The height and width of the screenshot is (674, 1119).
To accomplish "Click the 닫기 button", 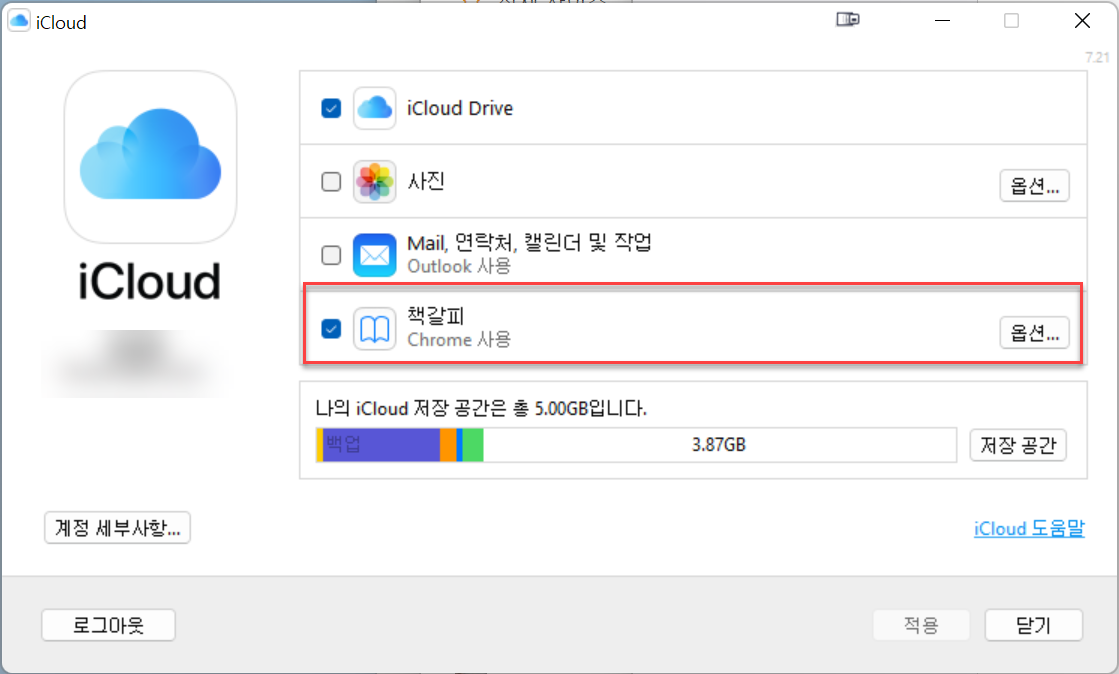I will 1033,625.
